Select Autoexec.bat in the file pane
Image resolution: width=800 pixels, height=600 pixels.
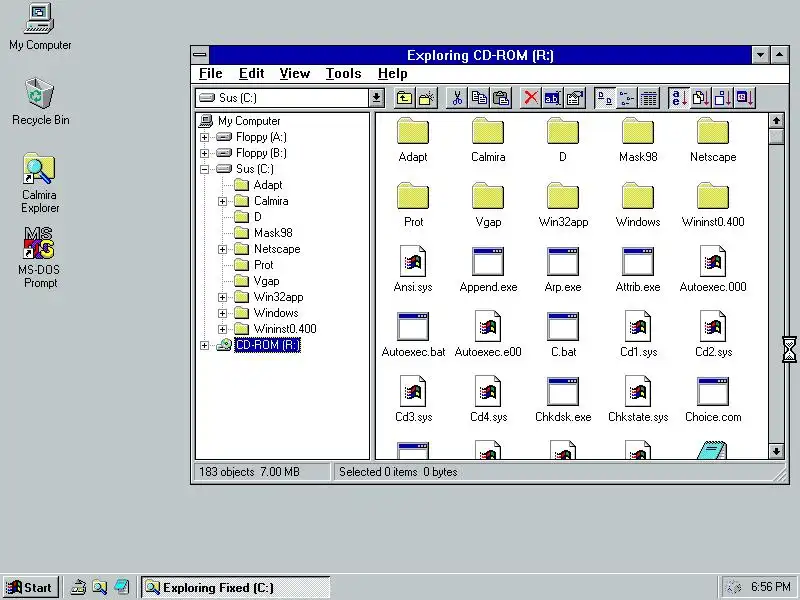(x=413, y=335)
